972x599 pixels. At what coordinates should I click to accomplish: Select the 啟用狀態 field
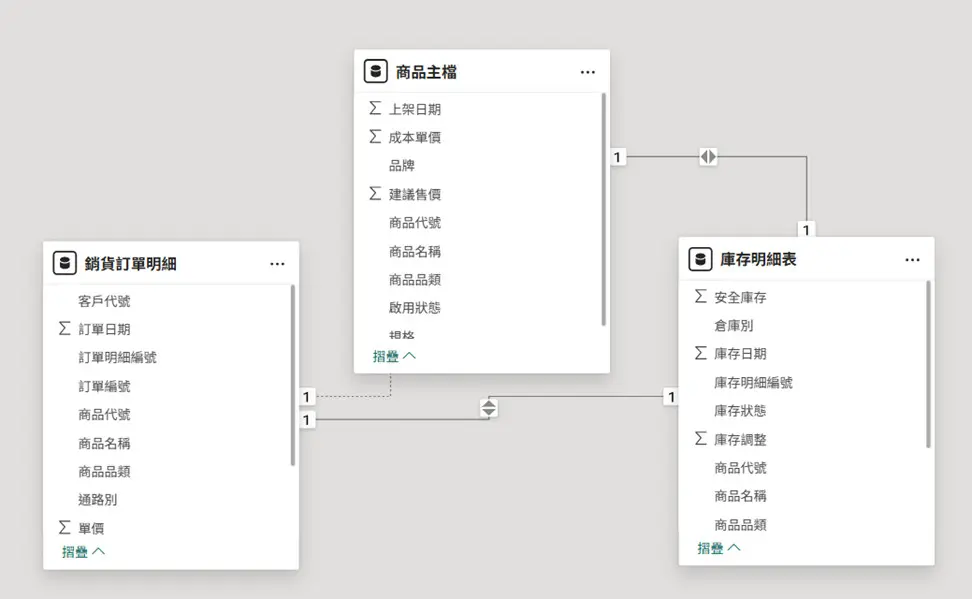tap(415, 308)
